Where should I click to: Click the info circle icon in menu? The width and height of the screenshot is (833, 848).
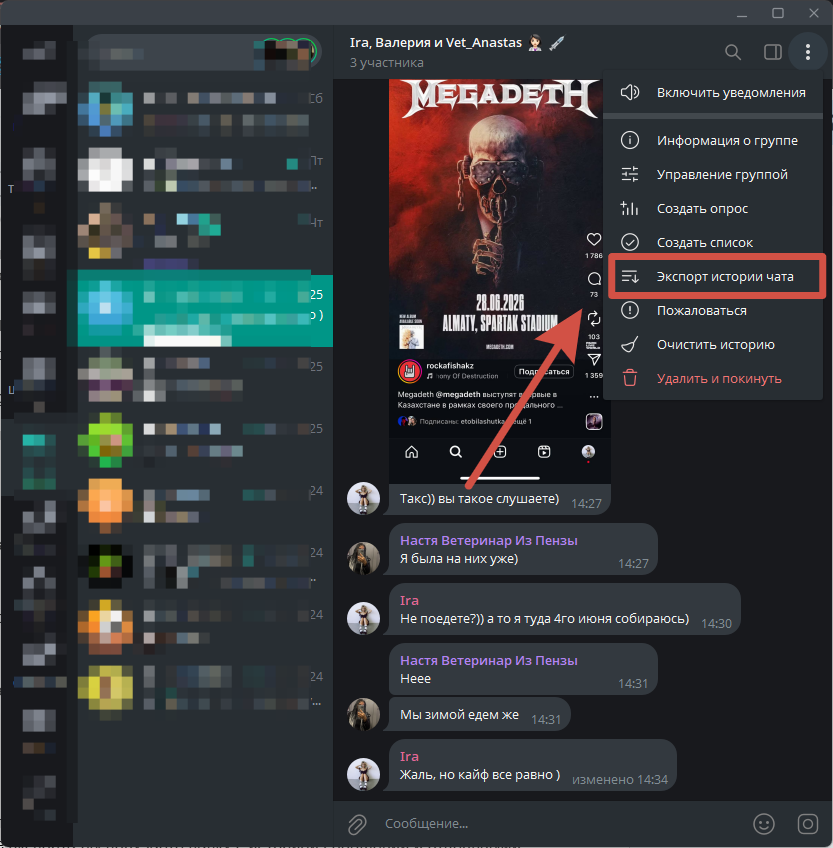(630, 141)
